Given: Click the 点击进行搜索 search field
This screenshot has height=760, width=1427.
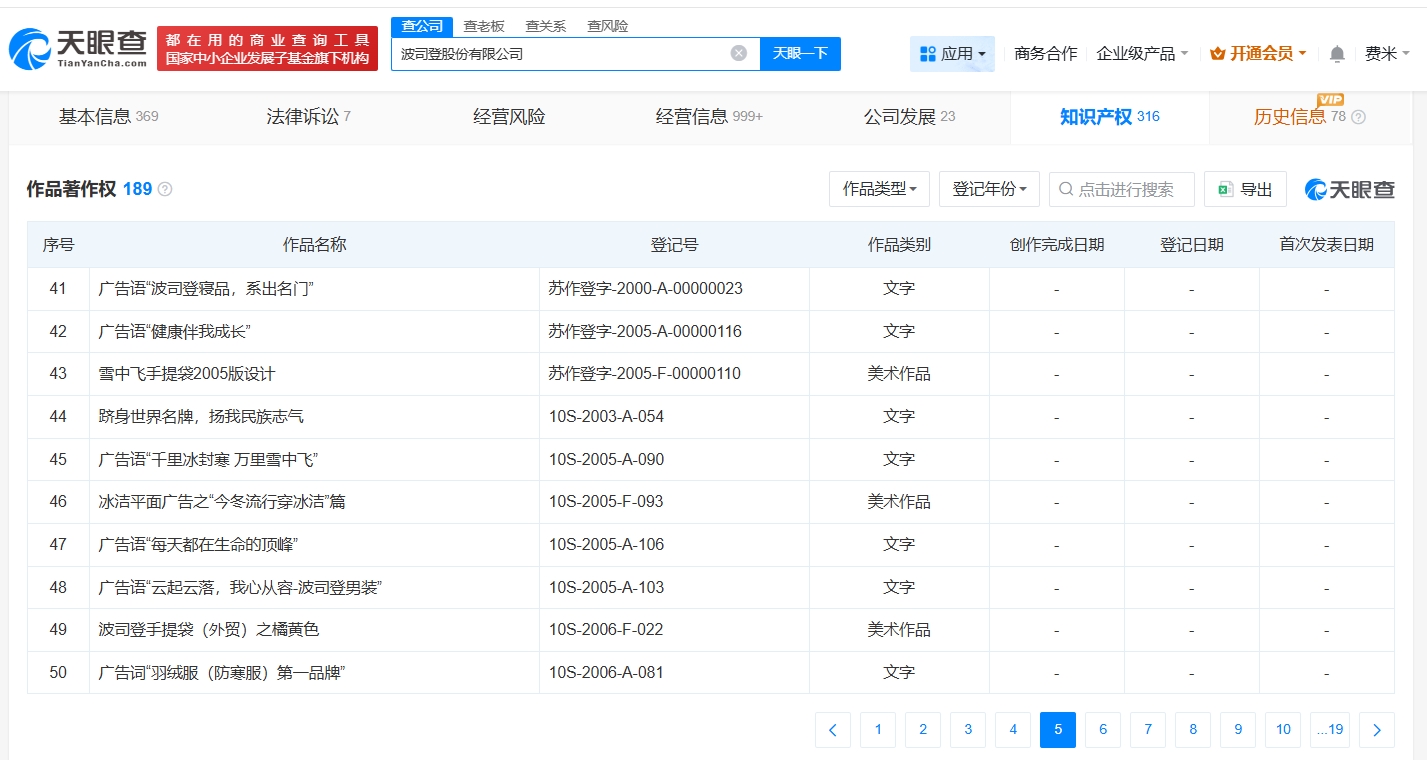Looking at the screenshot, I should (x=1126, y=189).
